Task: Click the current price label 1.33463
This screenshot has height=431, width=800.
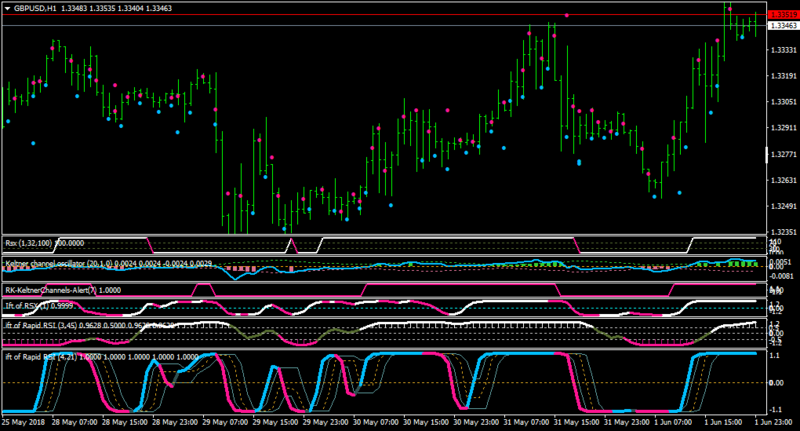Action: tap(782, 26)
